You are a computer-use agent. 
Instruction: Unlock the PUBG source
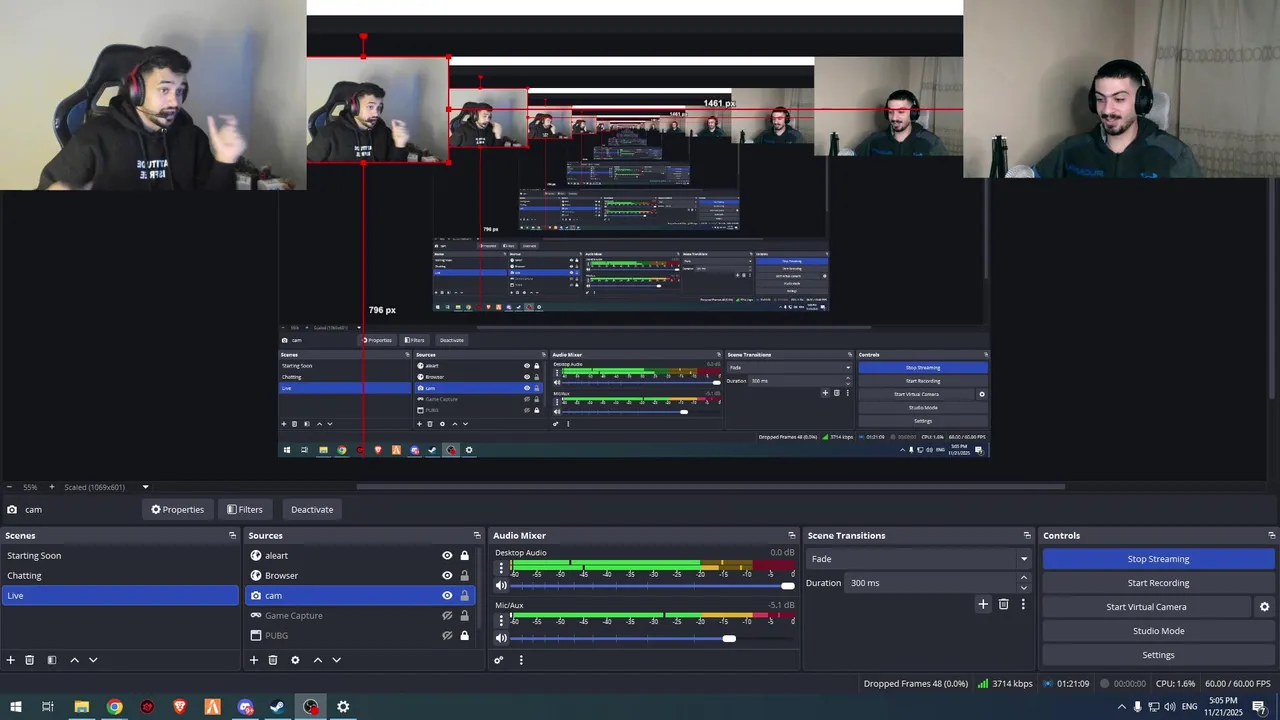pos(464,636)
